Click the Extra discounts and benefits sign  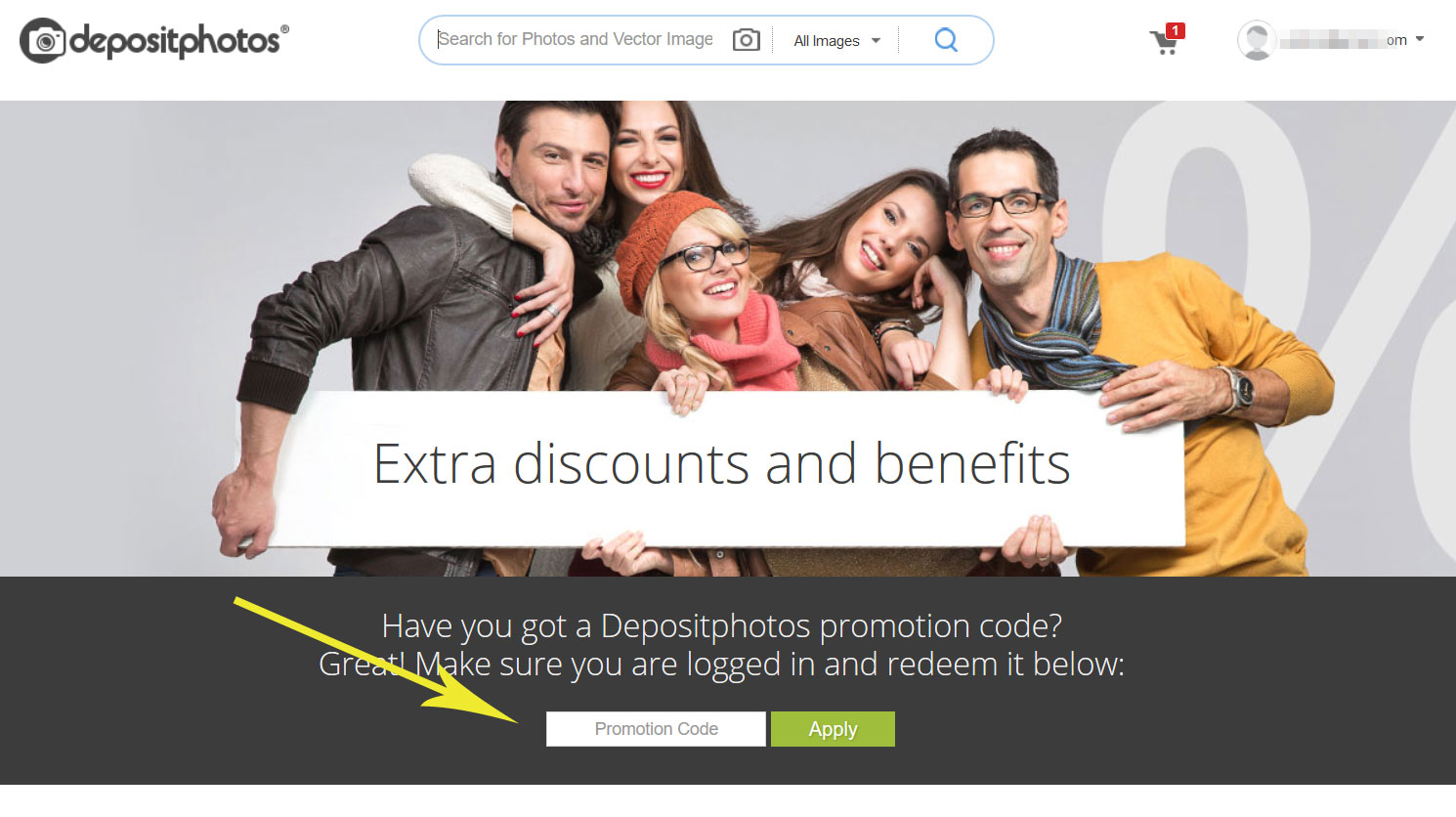(x=722, y=463)
